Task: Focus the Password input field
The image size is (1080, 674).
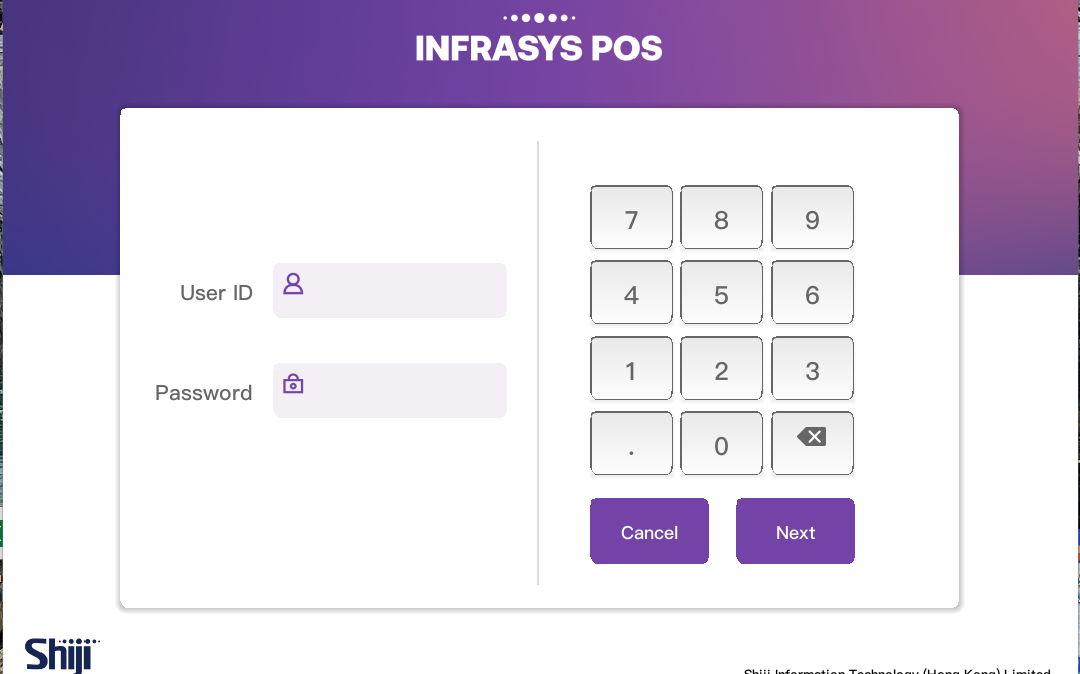Action: (400, 391)
